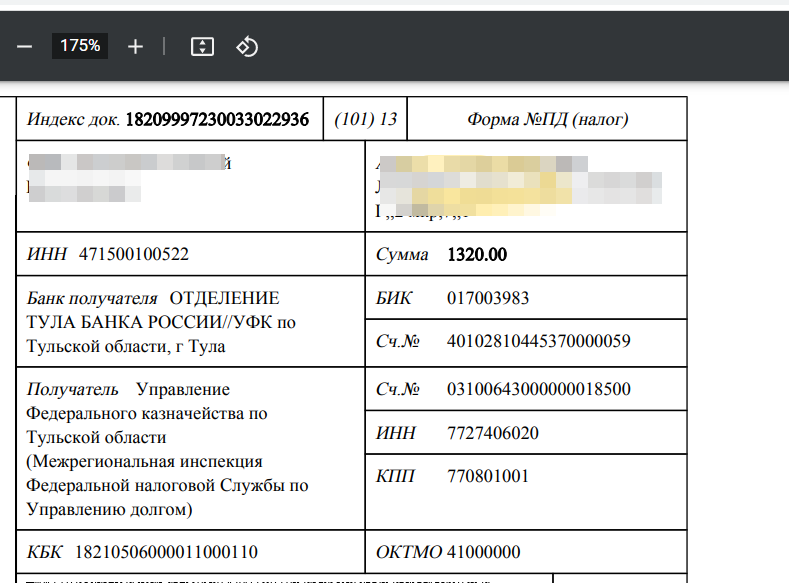Click the "Получатель" label
Screen dimensions: 789x583
[x=73, y=389]
